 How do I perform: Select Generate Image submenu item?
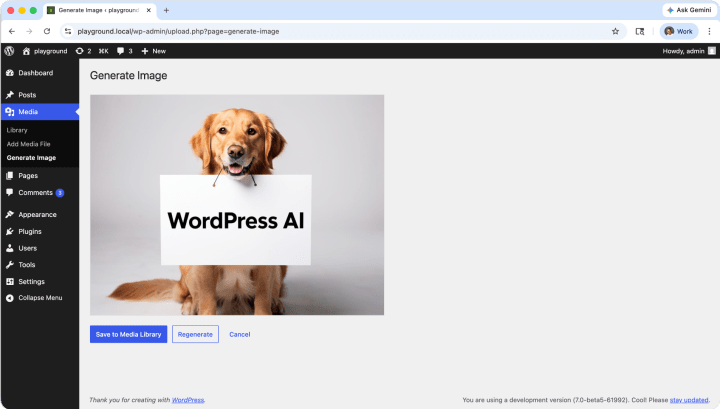pyautogui.click(x=31, y=158)
